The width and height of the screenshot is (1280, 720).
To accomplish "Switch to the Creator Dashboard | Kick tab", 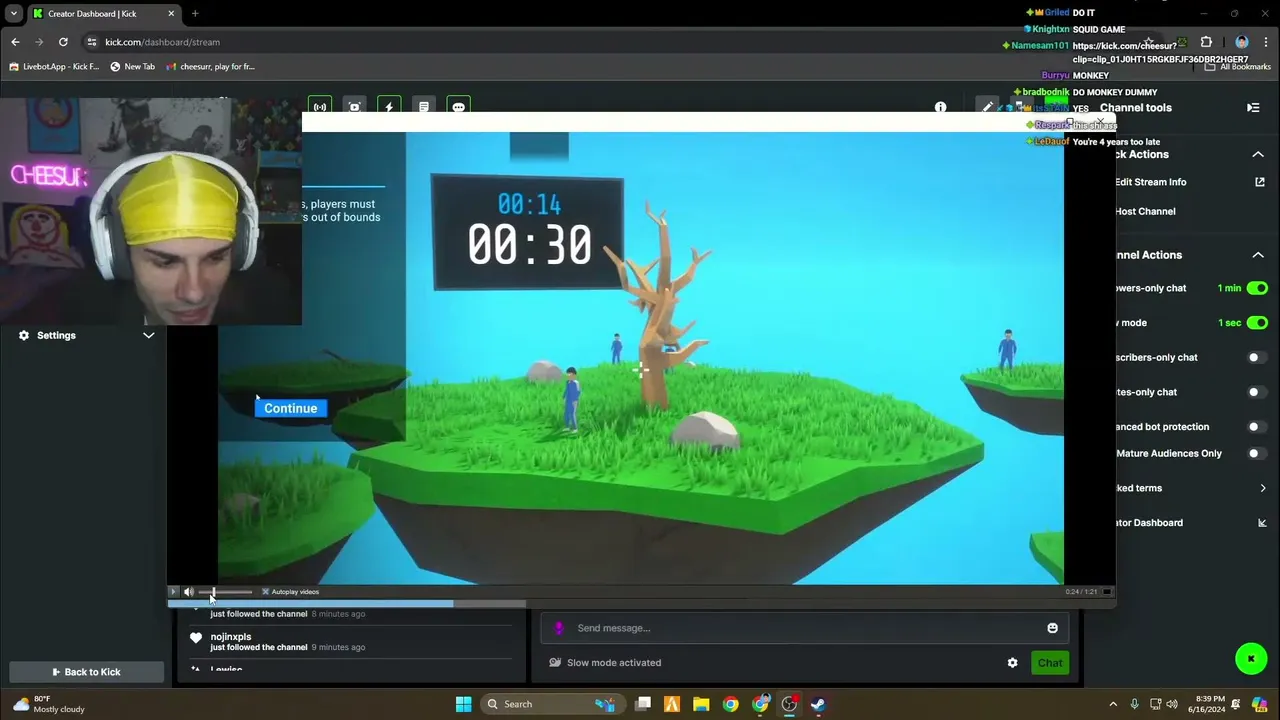I will coord(103,14).
